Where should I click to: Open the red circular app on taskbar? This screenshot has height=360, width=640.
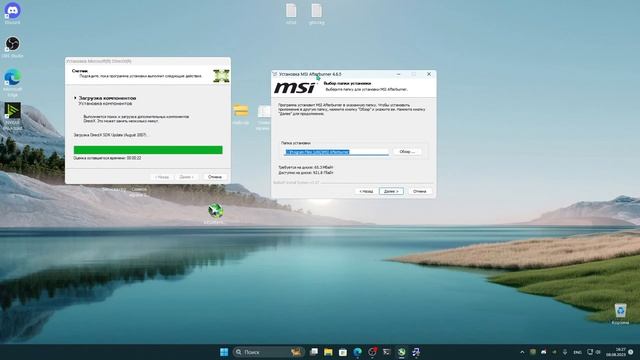click(372, 352)
